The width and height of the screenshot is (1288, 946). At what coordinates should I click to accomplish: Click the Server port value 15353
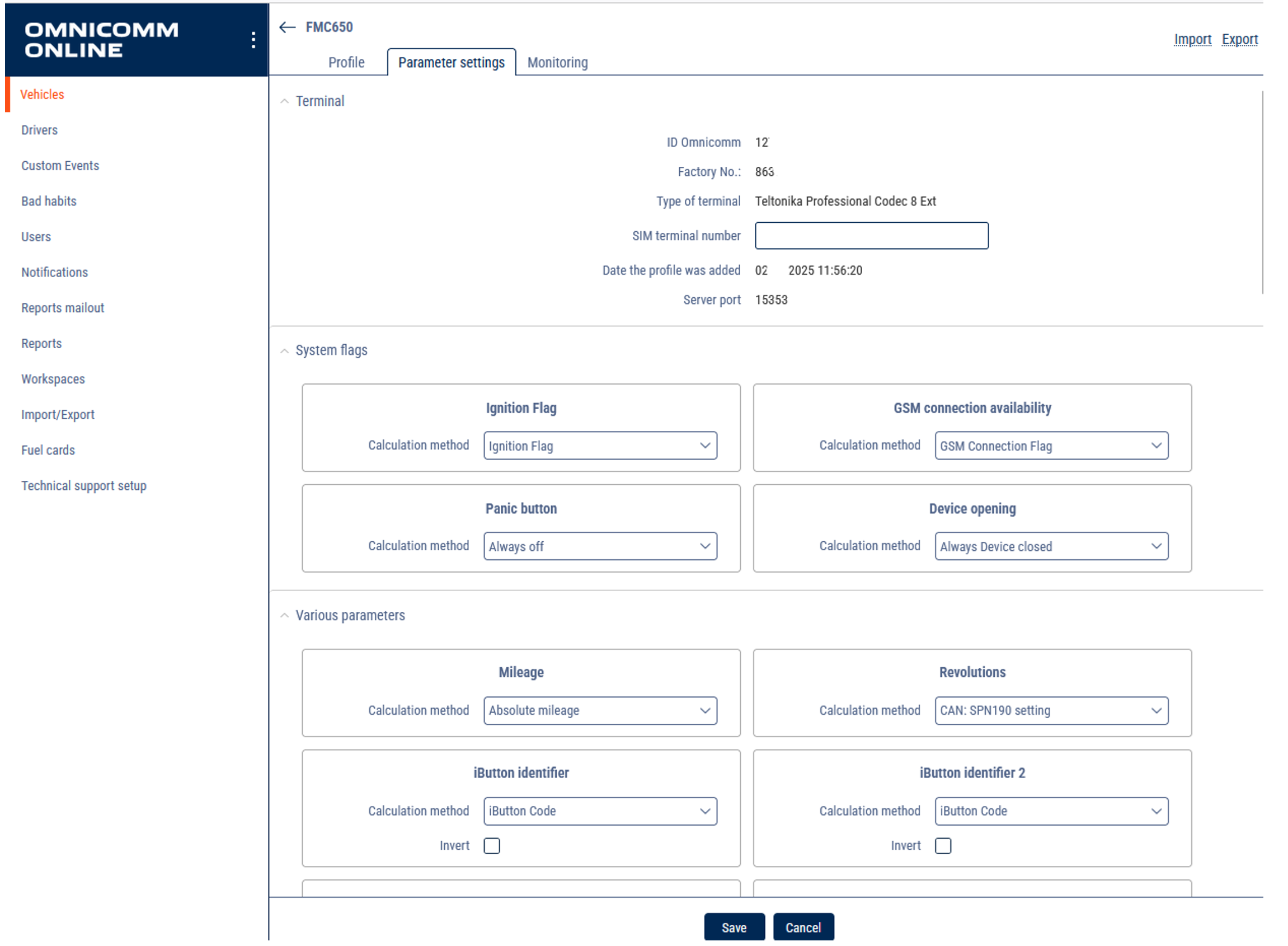[x=771, y=299]
